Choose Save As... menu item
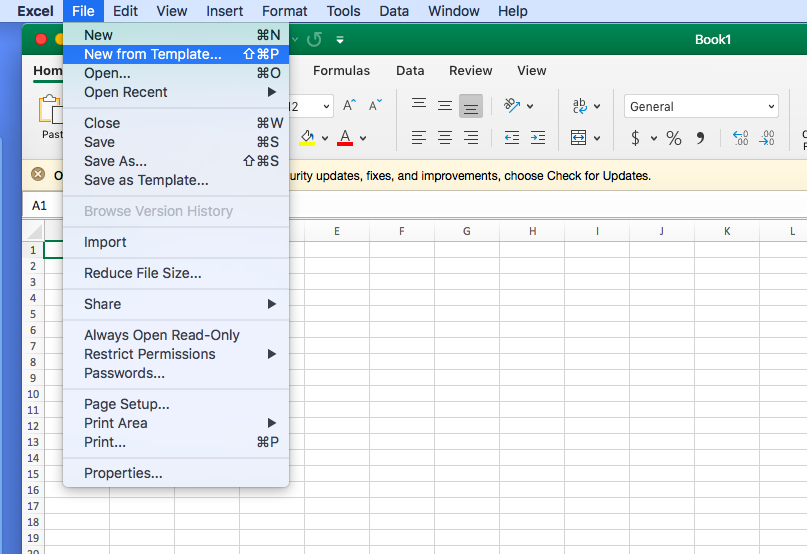 (x=176, y=161)
